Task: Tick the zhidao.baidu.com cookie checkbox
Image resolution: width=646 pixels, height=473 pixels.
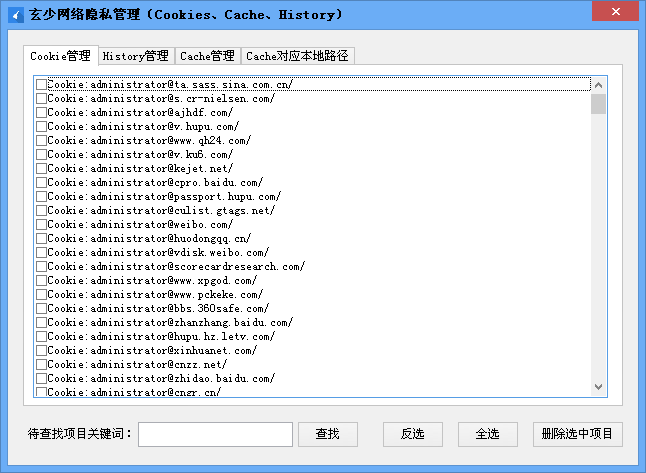Action: pyautogui.click(x=41, y=379)
